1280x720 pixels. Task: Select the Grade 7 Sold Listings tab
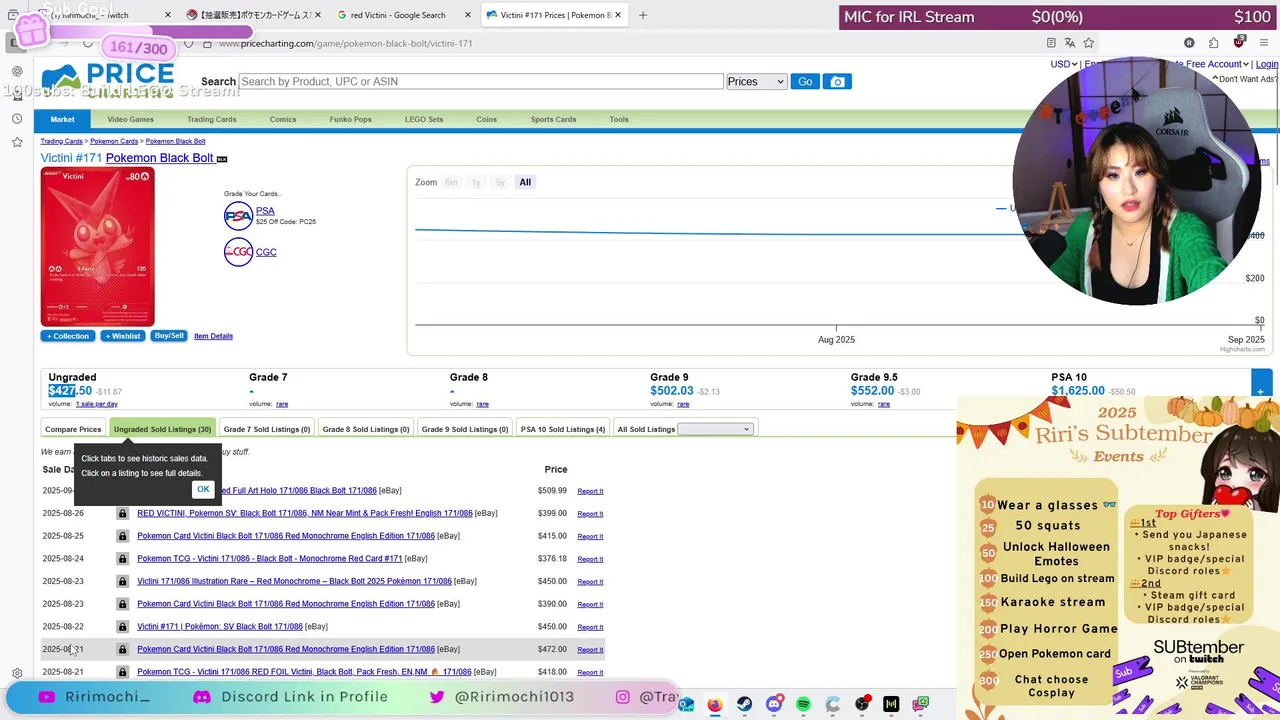point(267,429)
